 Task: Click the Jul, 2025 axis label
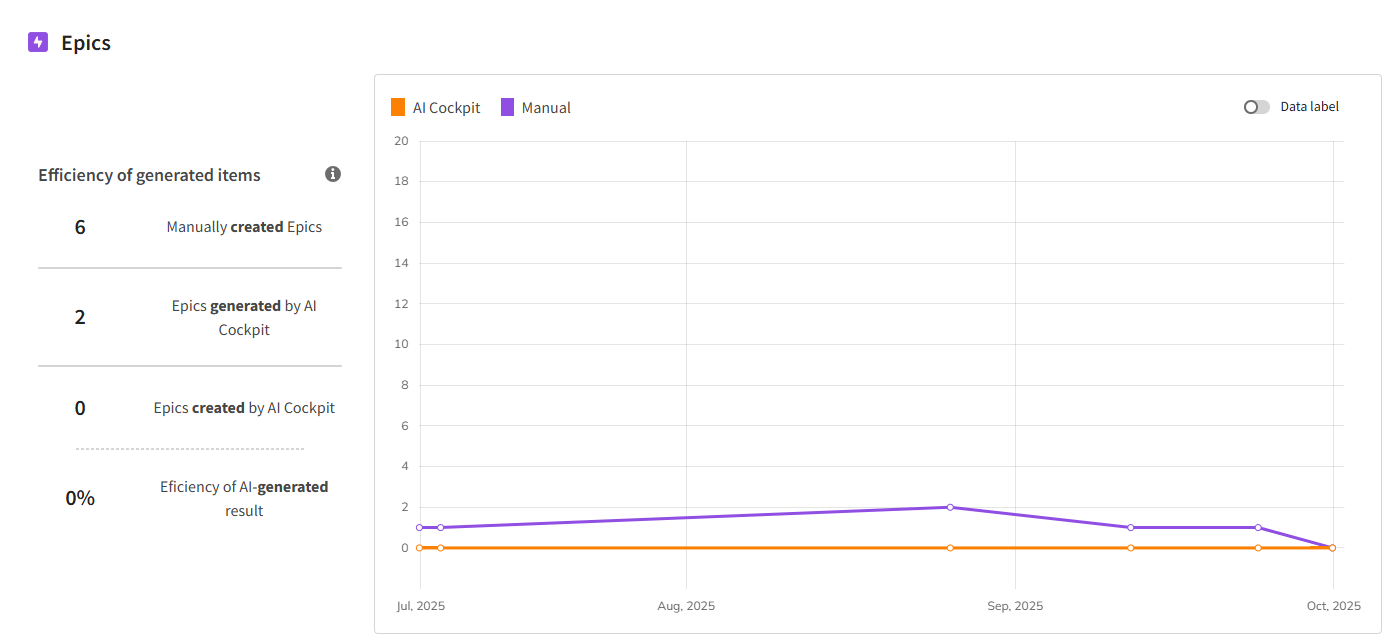[420, 606]
